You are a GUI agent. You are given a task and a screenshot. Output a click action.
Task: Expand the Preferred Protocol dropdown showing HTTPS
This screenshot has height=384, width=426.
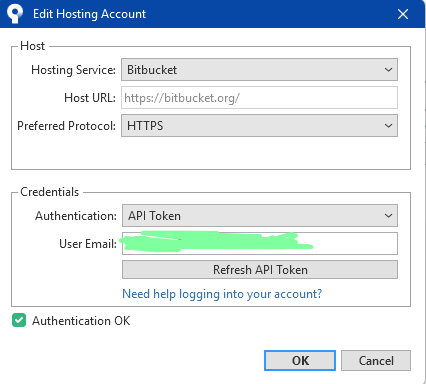[x=259, y=126]
